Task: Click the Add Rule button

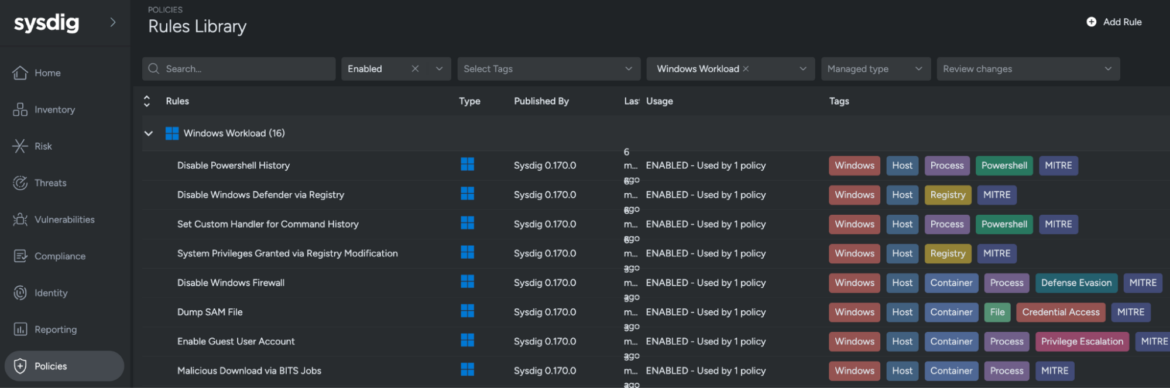Action: (x=1114, y=22)
